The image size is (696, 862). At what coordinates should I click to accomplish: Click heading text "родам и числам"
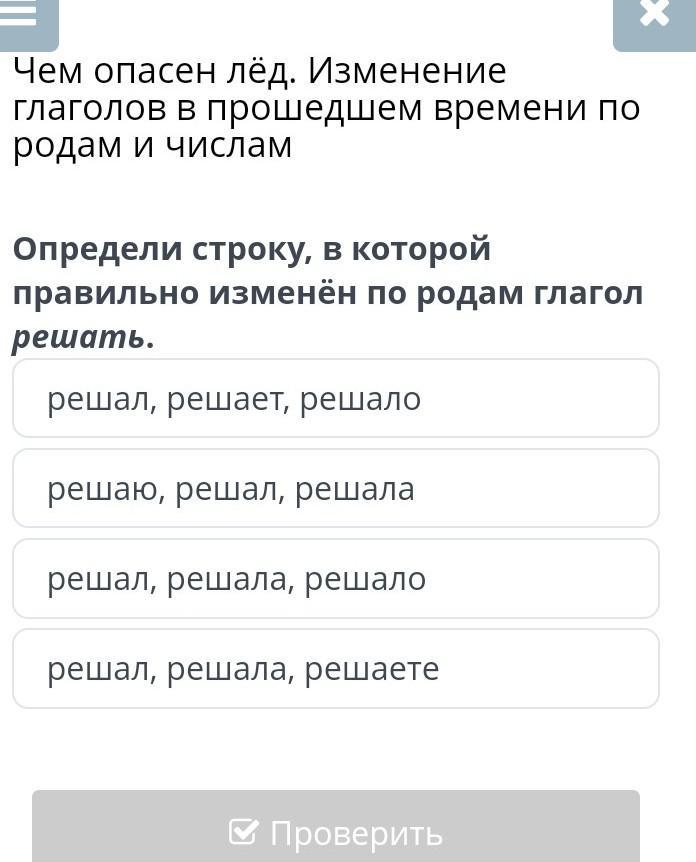tap(152, 146)
